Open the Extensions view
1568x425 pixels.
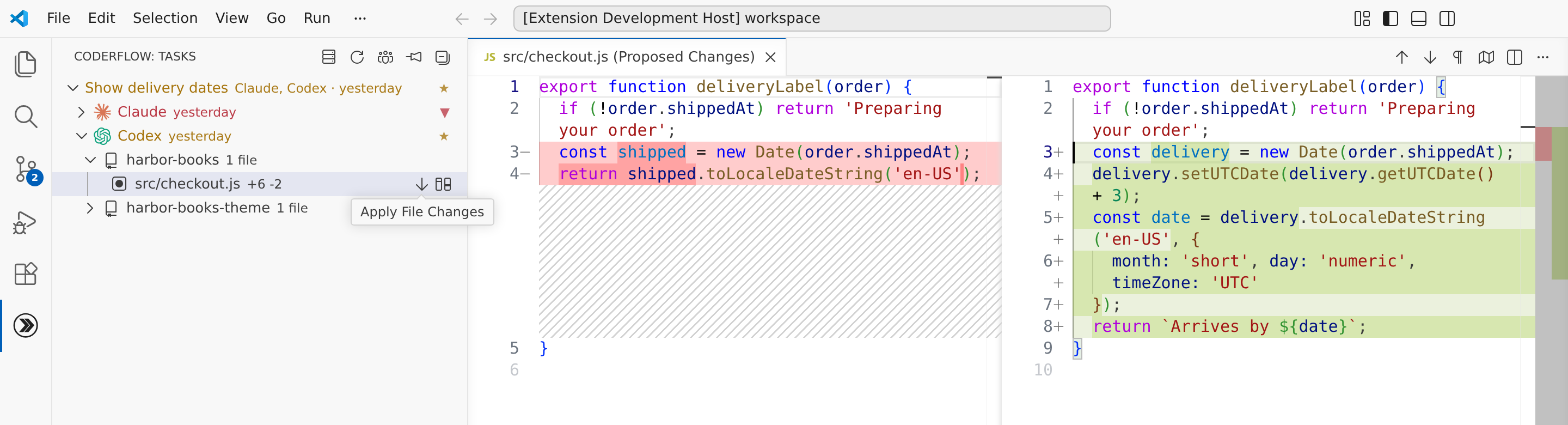(26, 274)
